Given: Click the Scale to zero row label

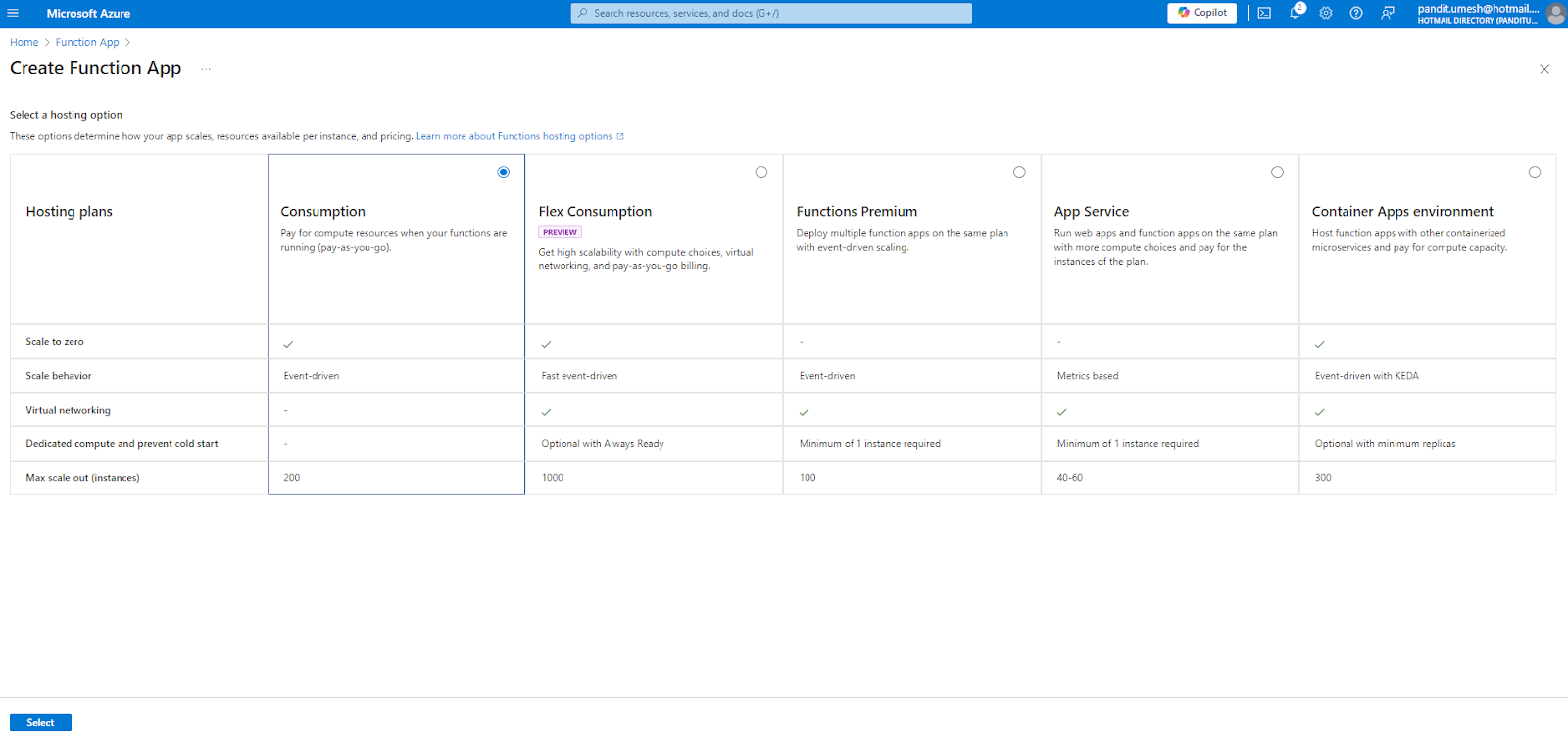Looking at the screenshot, I should tap(55, 342).
